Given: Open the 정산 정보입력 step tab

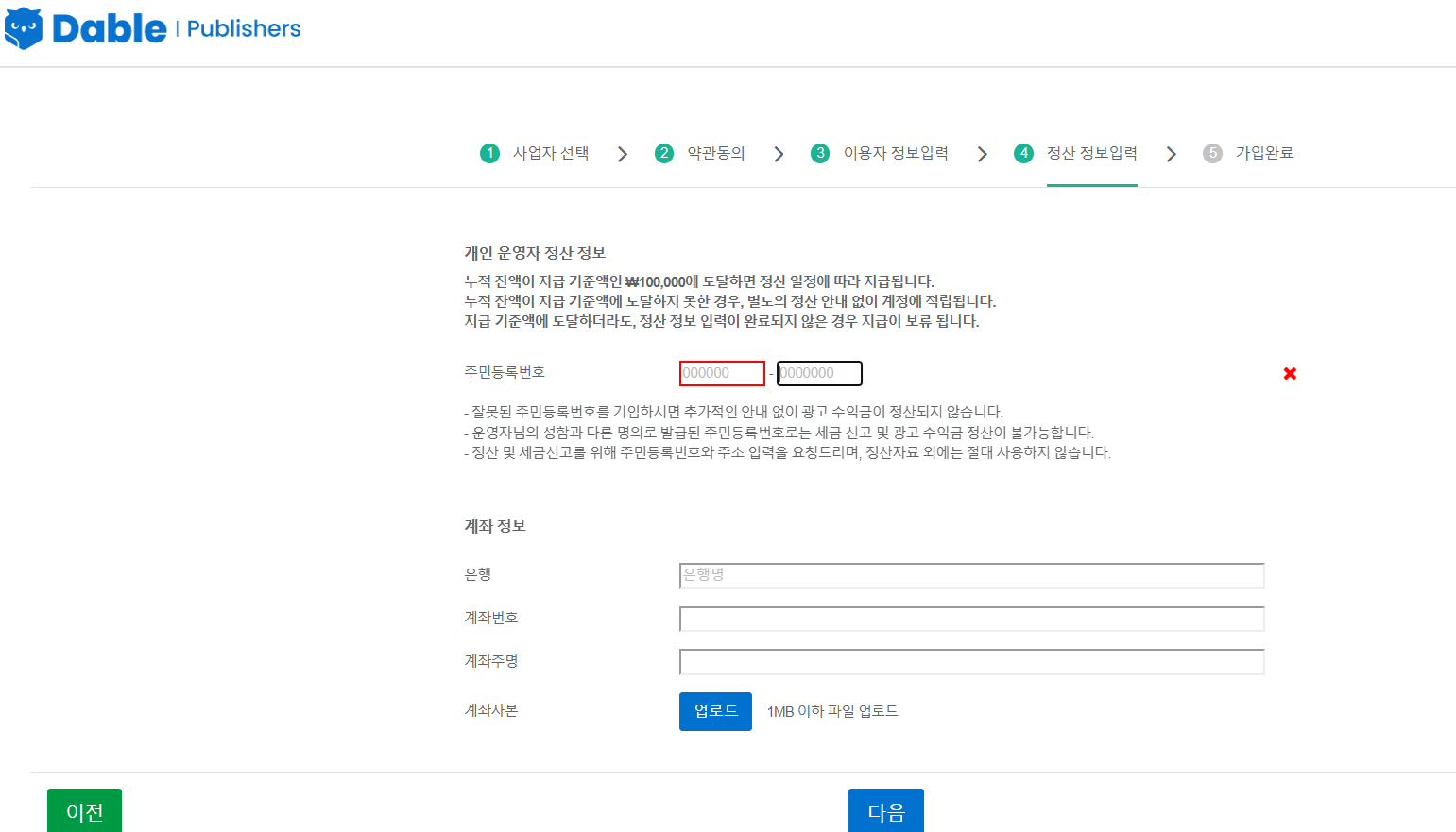Looking at the screenshot, I should click(1091, 153).
